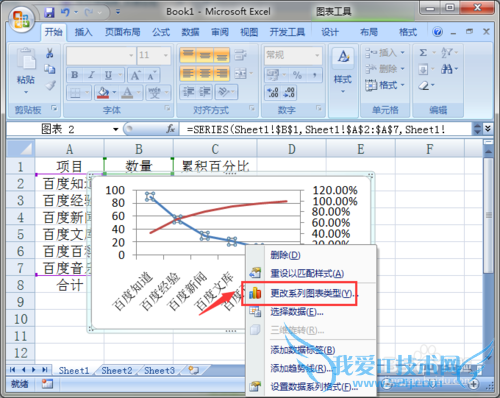500x398 pixels.
Task: Toggle top vertical alignment
Action: click(188, 55)
